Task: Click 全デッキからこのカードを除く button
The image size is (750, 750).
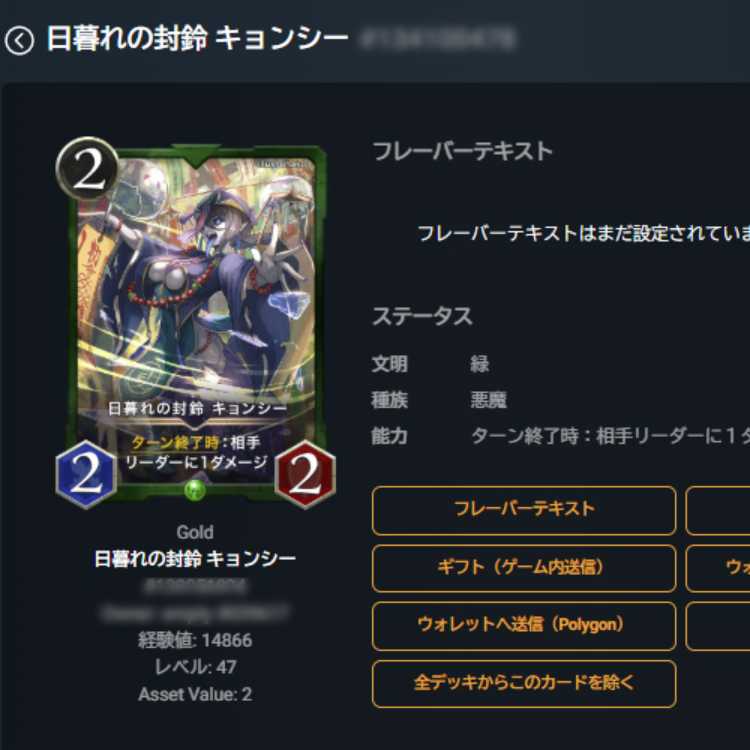Action: tap(524, 684)
